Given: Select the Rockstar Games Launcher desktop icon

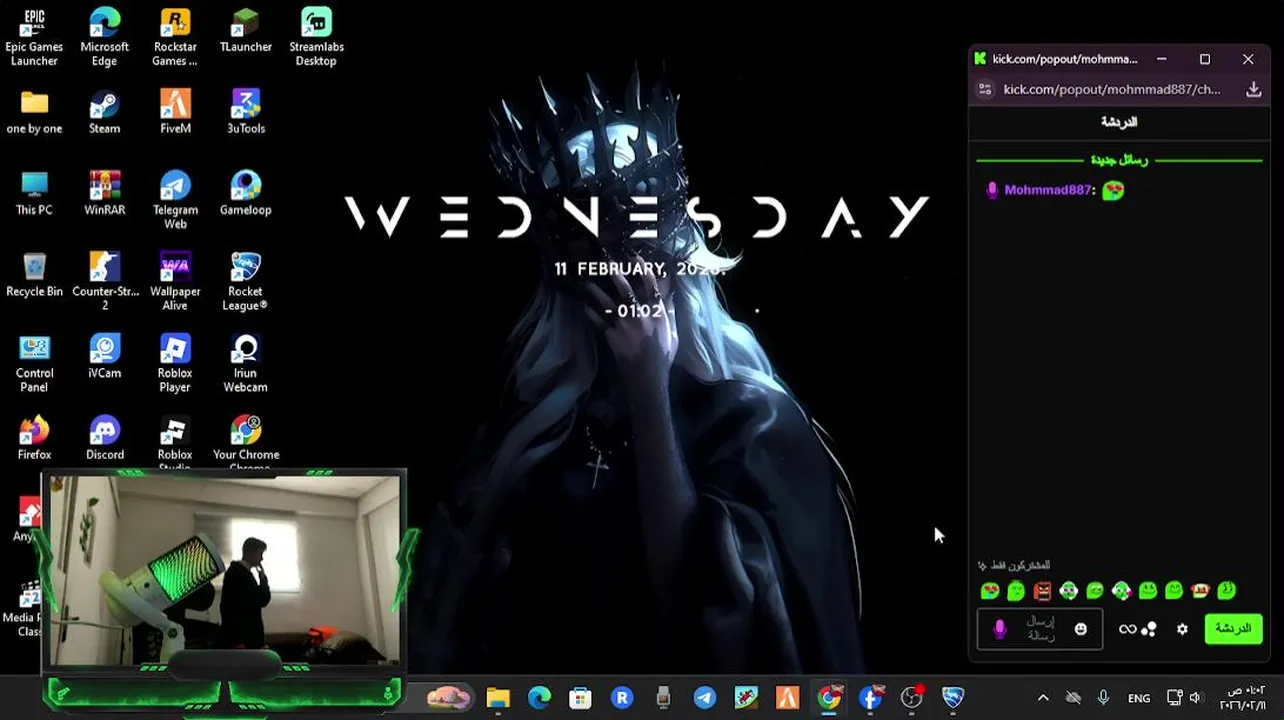Looking at the screenshot, I should click(x=175, y=37).
